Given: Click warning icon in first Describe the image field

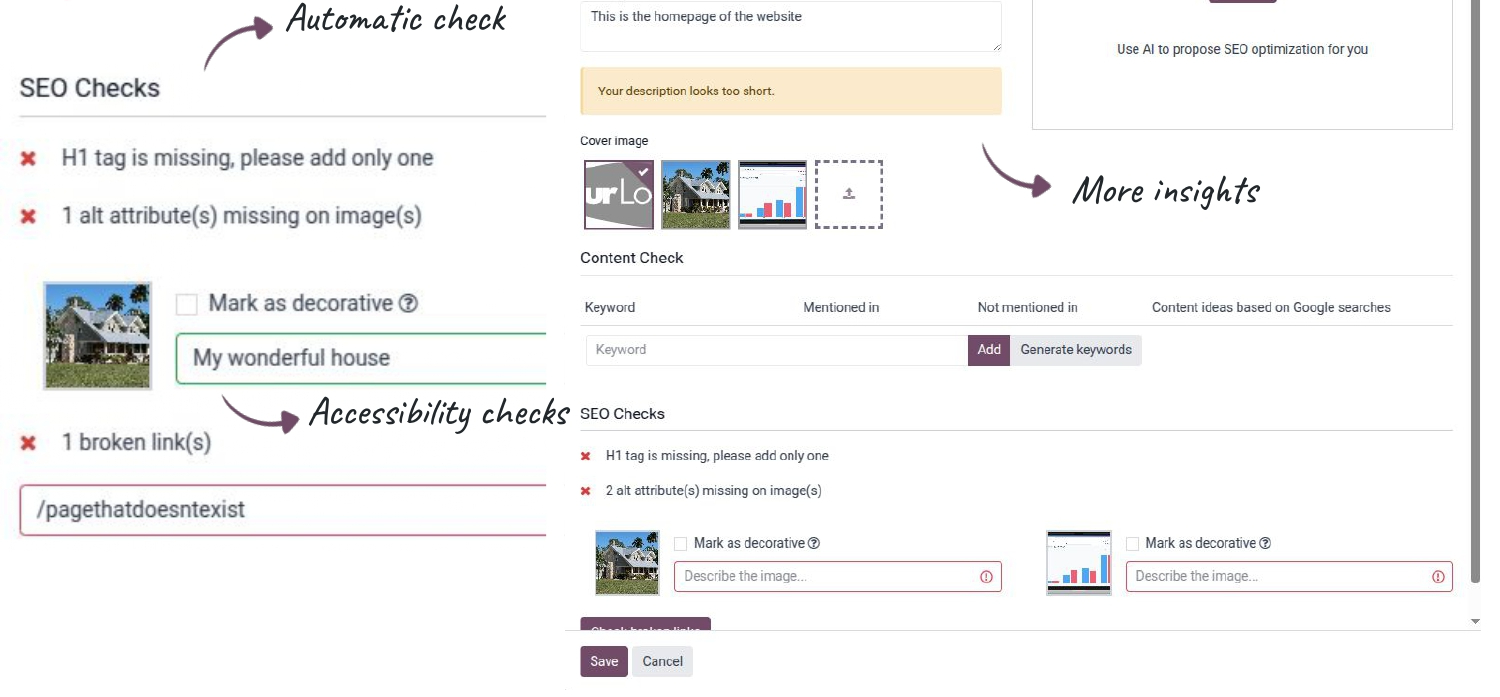Looking at the screenshot, I should [x=986, y=576].
